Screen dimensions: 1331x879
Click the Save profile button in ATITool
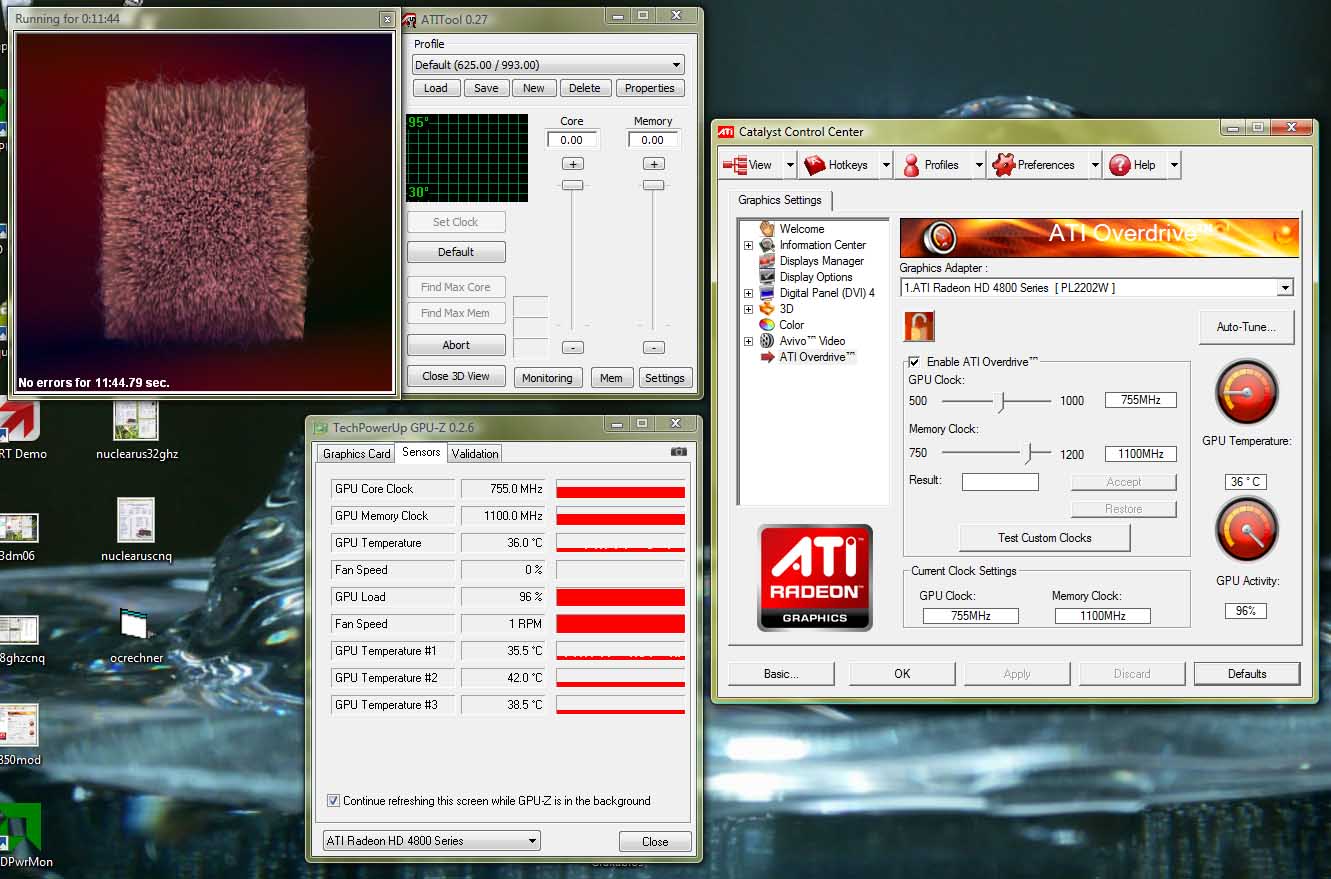tap(486, 88)
